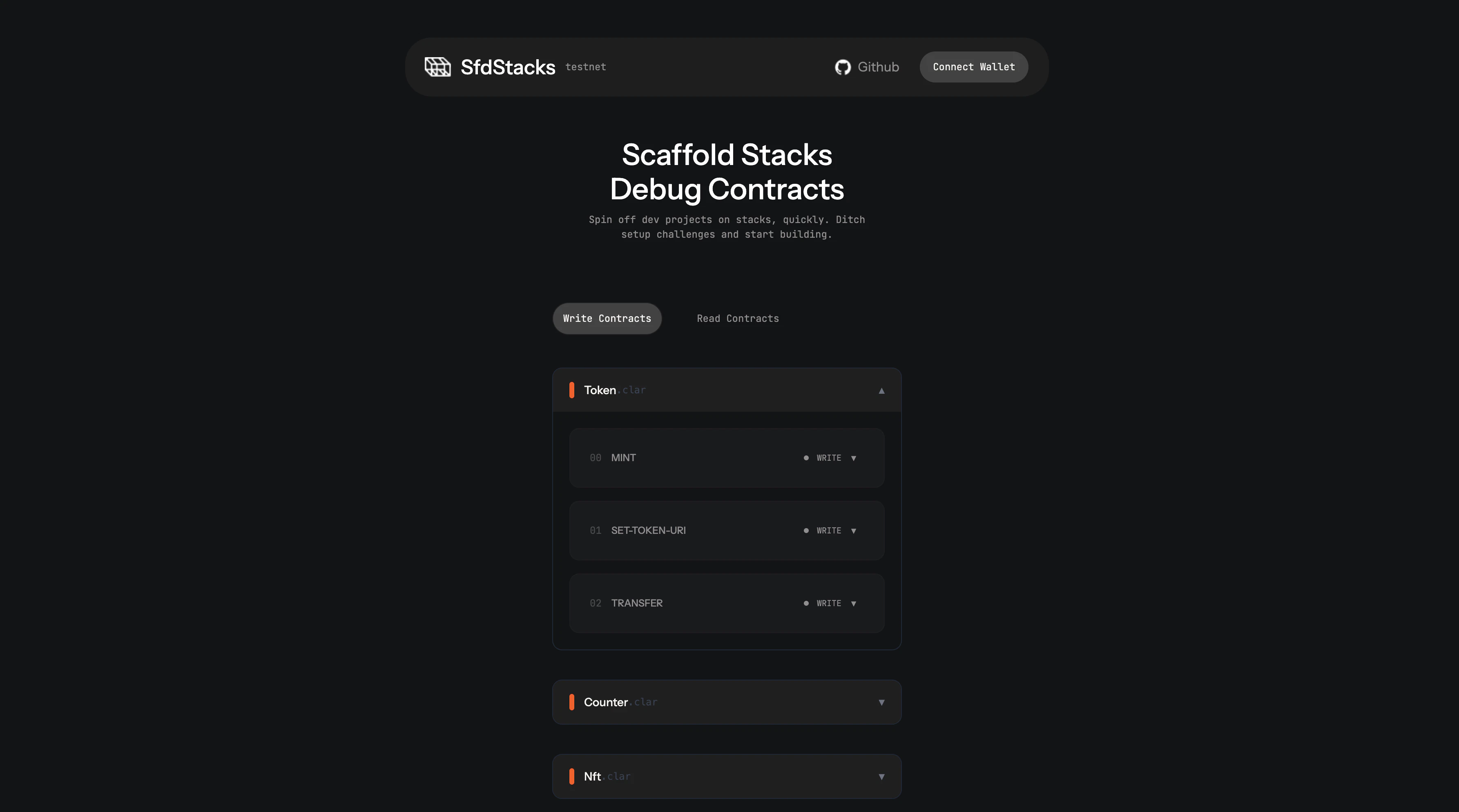Screen dimensions: 1459x812
Task: Click the SfdStacks grid logo icon
Action: 437,67
